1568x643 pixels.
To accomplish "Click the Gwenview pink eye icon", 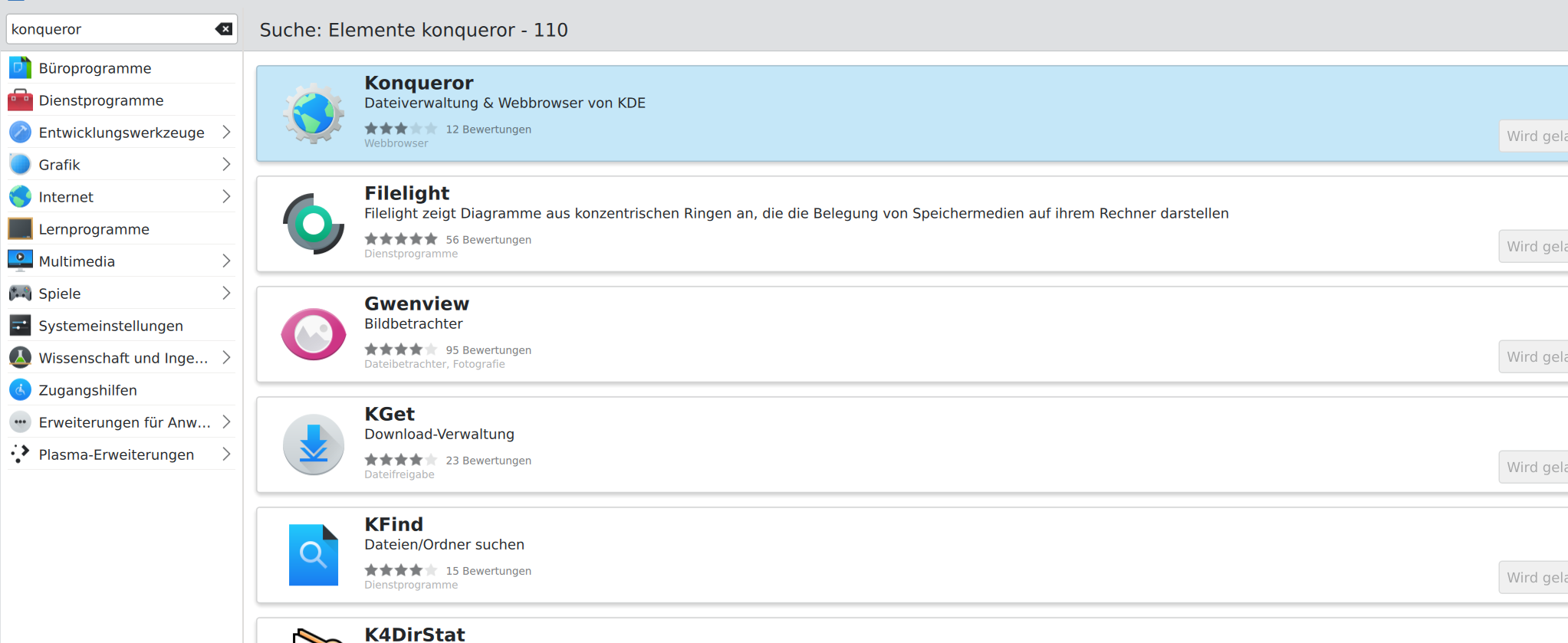I will point(314,334).
